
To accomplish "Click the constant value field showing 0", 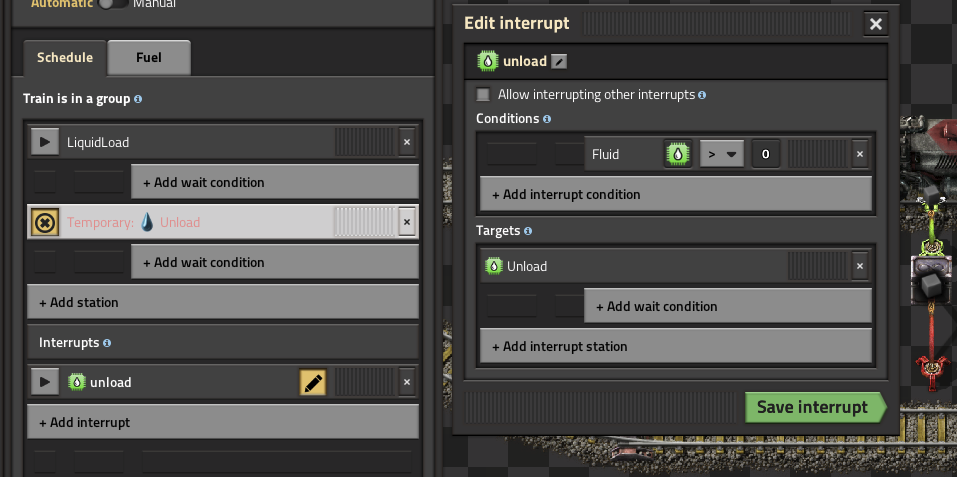I will click(765, 154).
